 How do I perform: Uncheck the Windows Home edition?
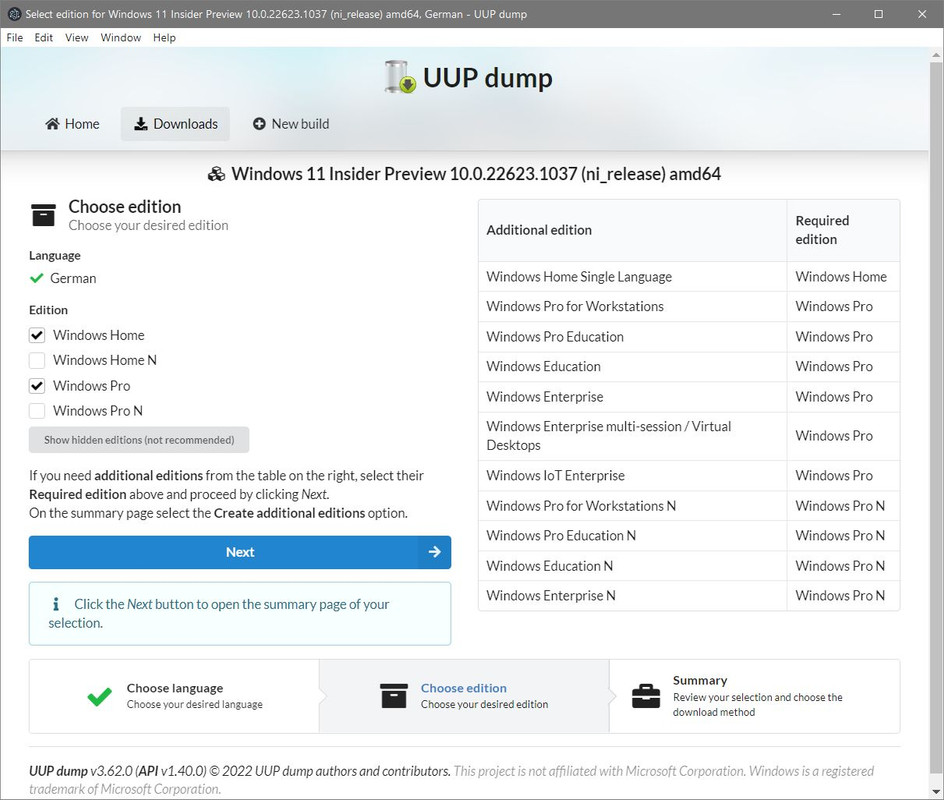coord(37,335)
